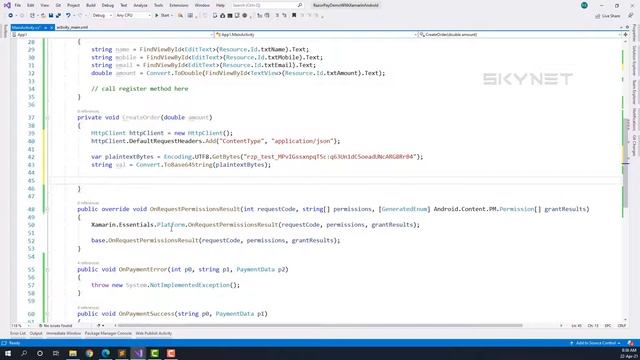Open the Extensions menu
640x360 pixels.
(x=179, y=5)
